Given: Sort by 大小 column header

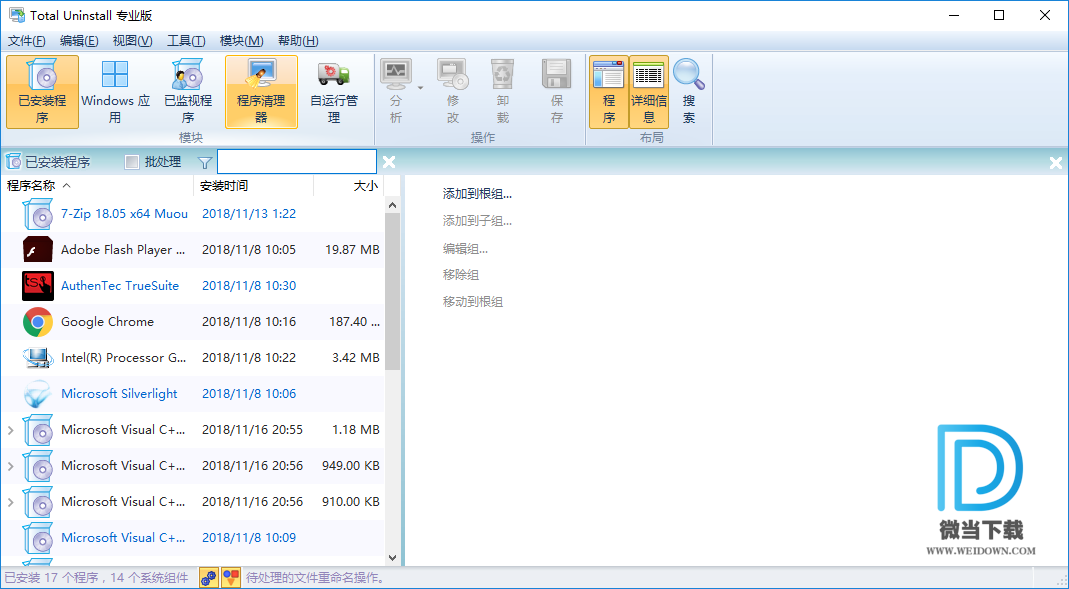Looking at the screenshot, I should tap(349, 185).
